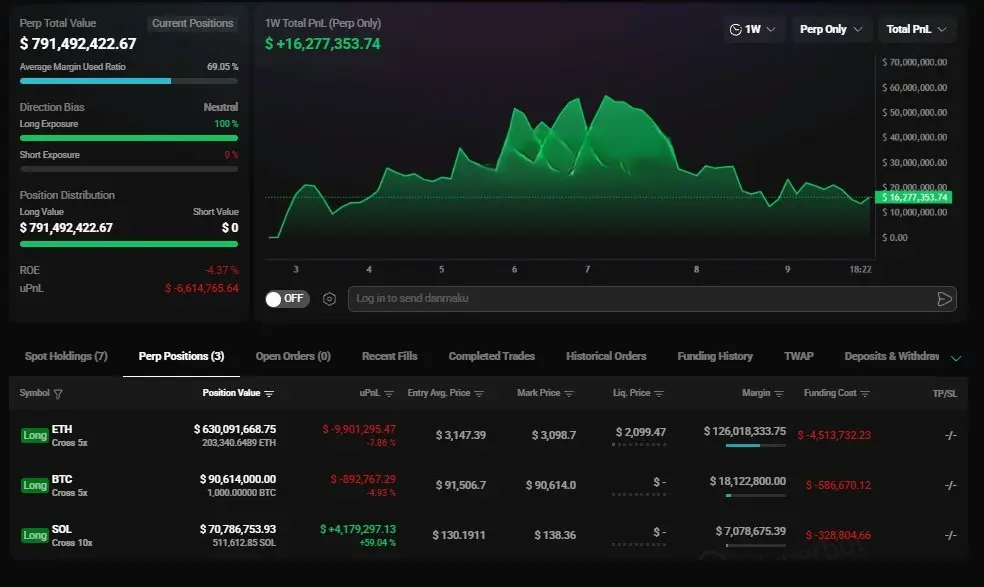984x587 pixels.
Task: Click ETH position value $630,091,668.75
Action: tap(235, 429)
